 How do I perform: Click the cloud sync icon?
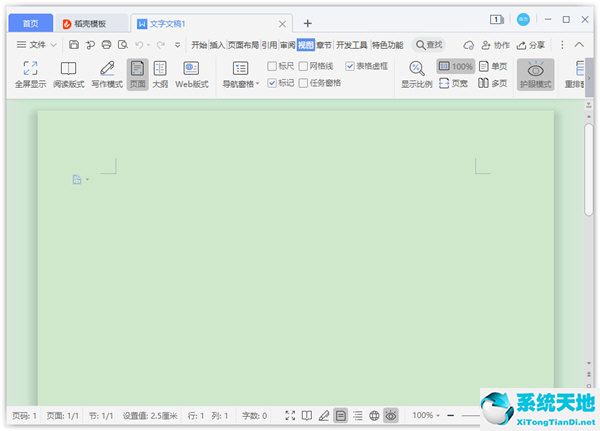[469, 45]
